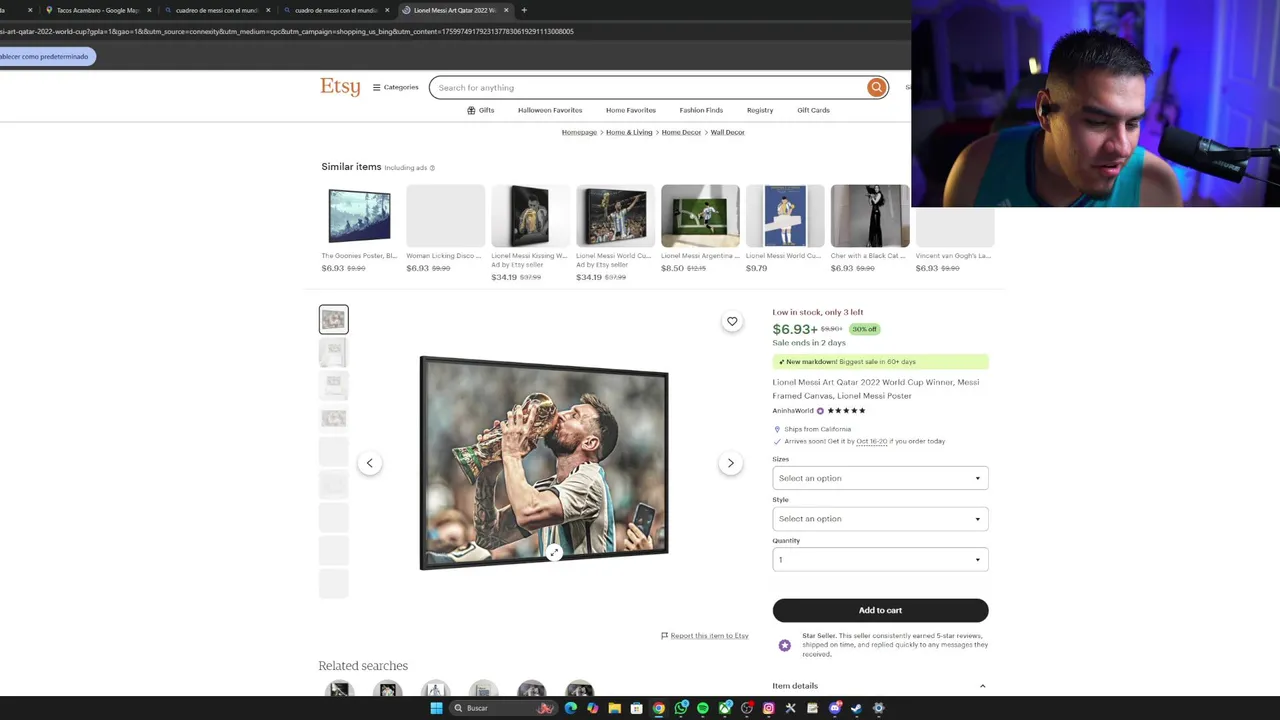Open Spotify from taskbar

pyautogui.click(x=703, y=708)
